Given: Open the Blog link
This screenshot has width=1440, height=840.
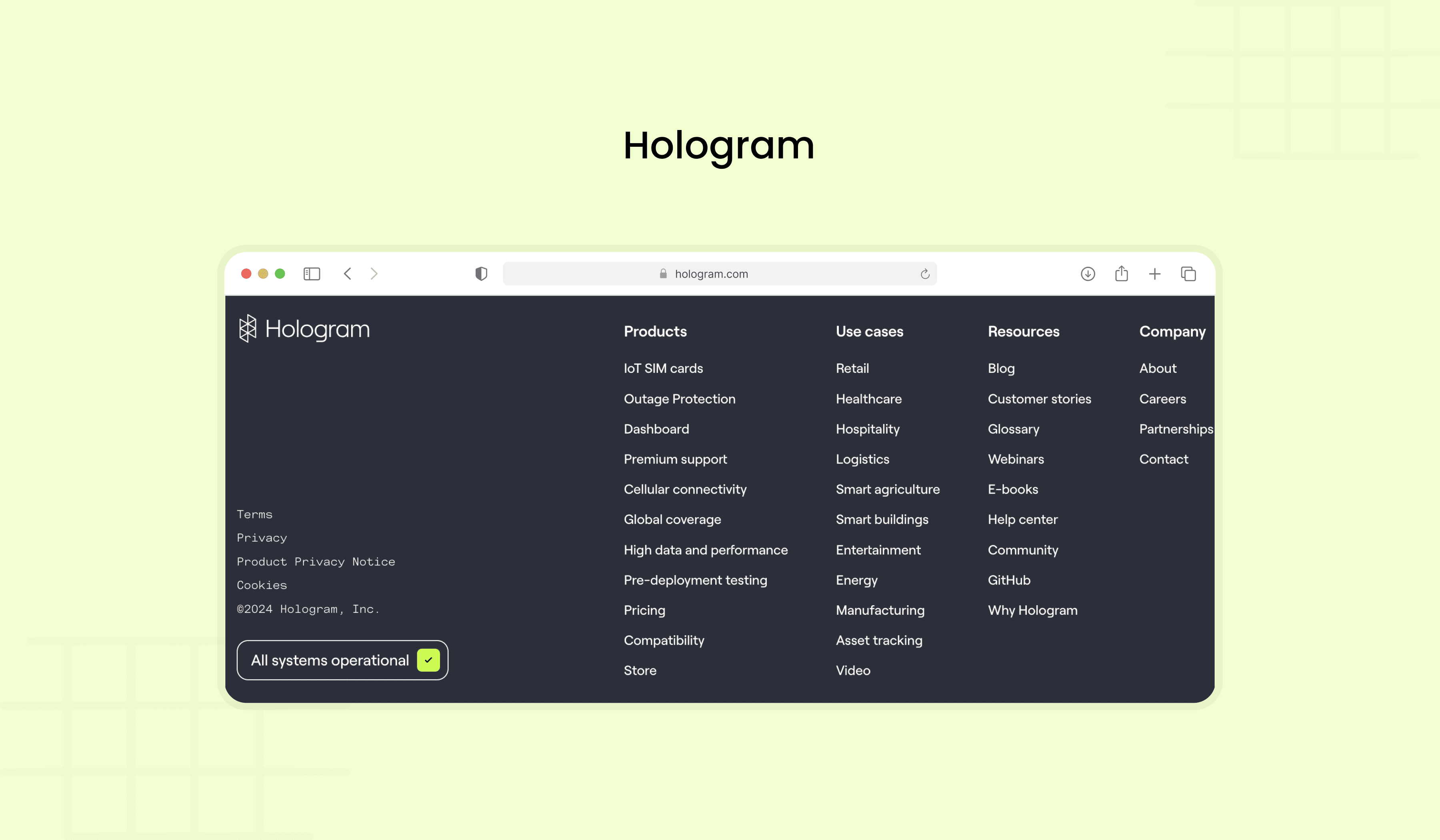Looking at the screenshot, I should pos(1001,368).
